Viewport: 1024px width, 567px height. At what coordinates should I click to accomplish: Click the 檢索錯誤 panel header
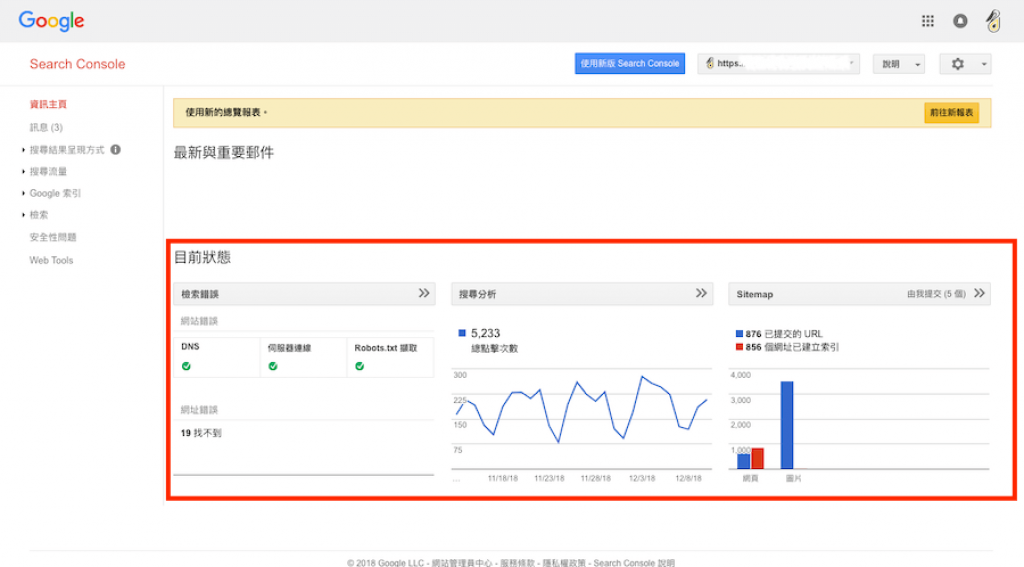(304, 294)
